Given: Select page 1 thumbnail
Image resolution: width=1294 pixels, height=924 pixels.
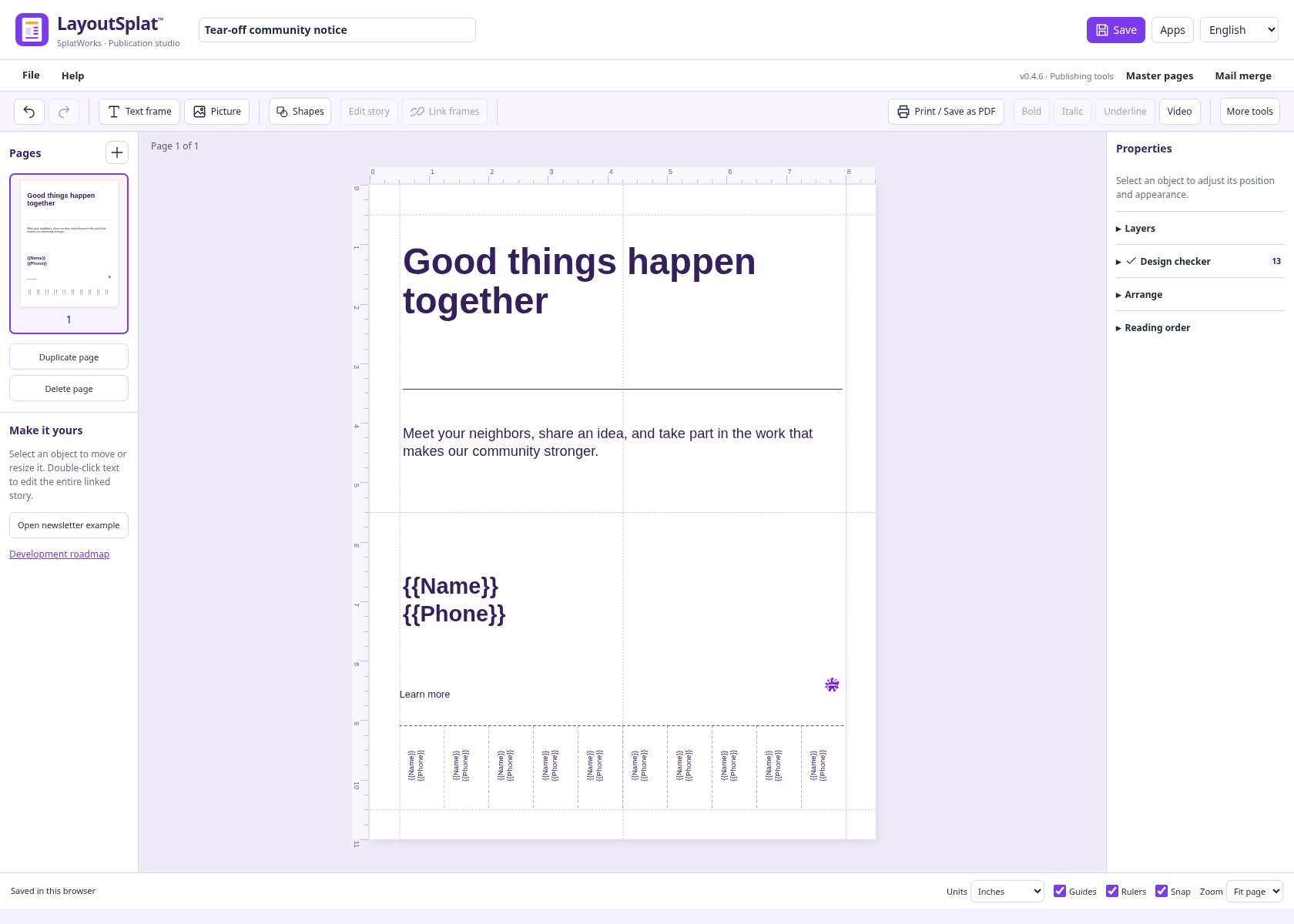Looking at the screenshot, I should pyautogui.click(x=69, y=253).
